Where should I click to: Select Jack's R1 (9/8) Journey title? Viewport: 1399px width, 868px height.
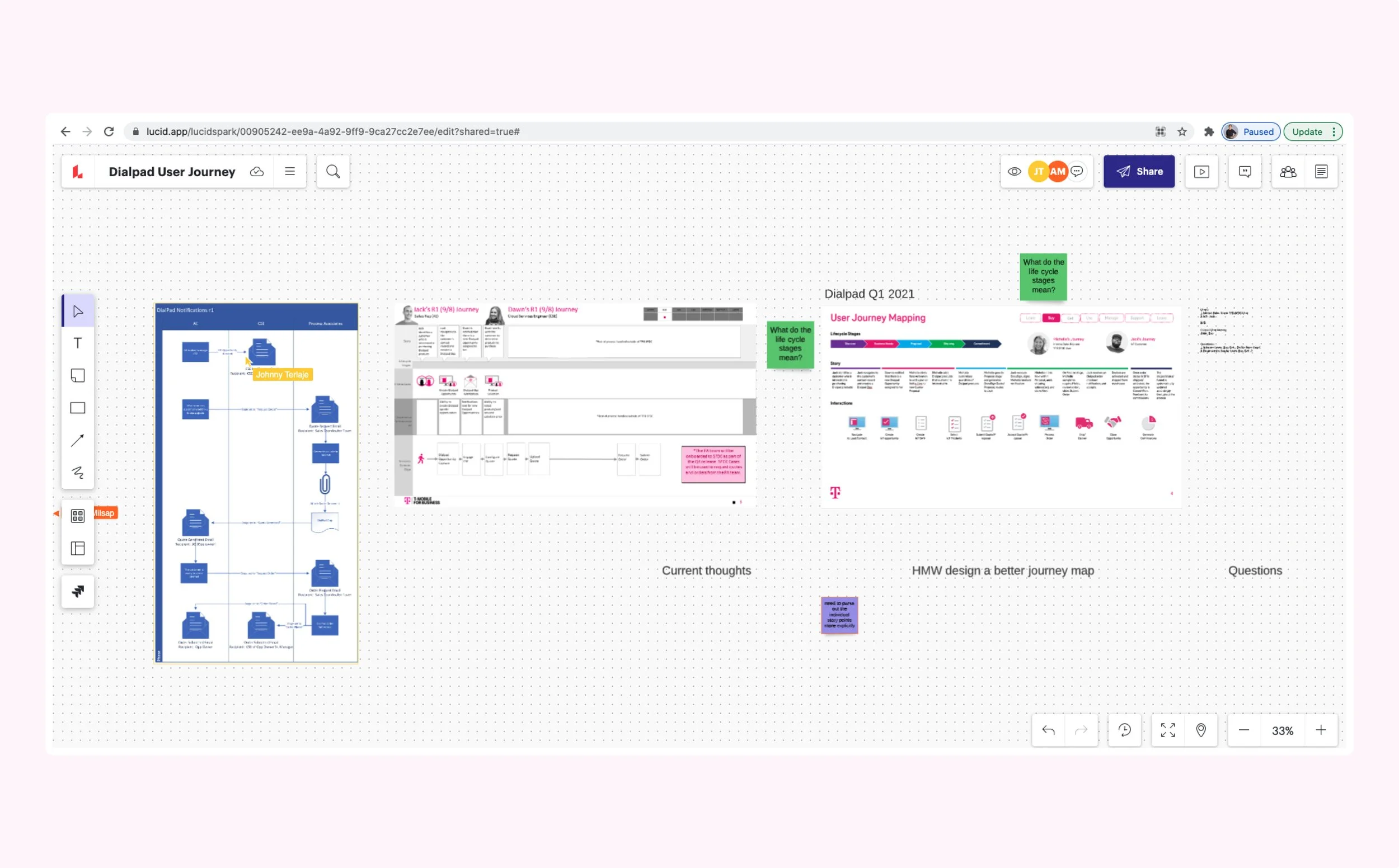click(446, 309)
